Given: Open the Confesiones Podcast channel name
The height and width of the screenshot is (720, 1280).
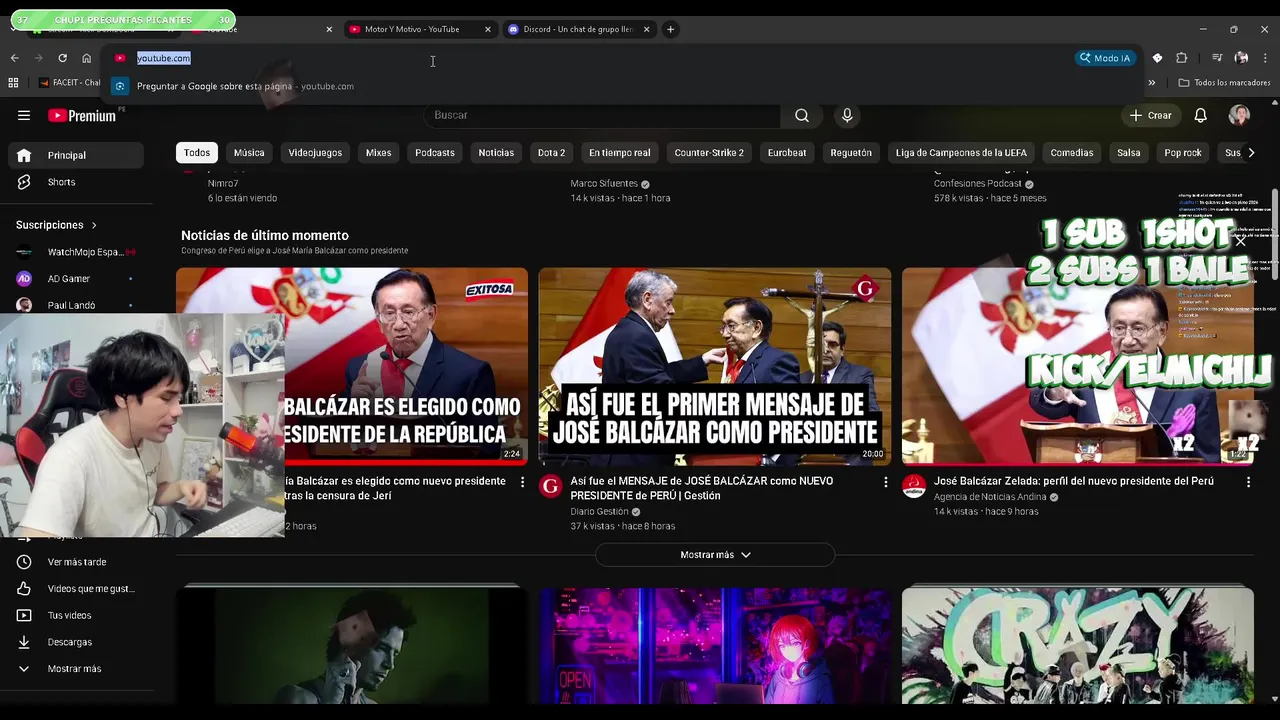Looking at the screenshot, I should 978,184.
